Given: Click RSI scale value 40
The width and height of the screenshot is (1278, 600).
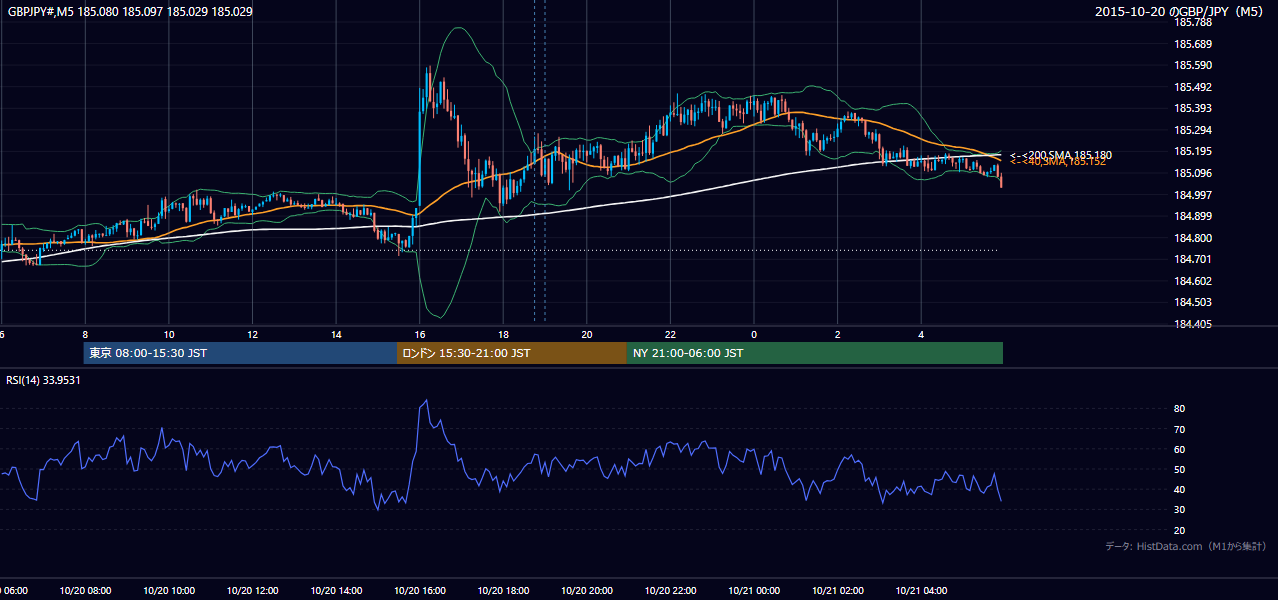Looking at the screenshot, I should [1180, 489].
